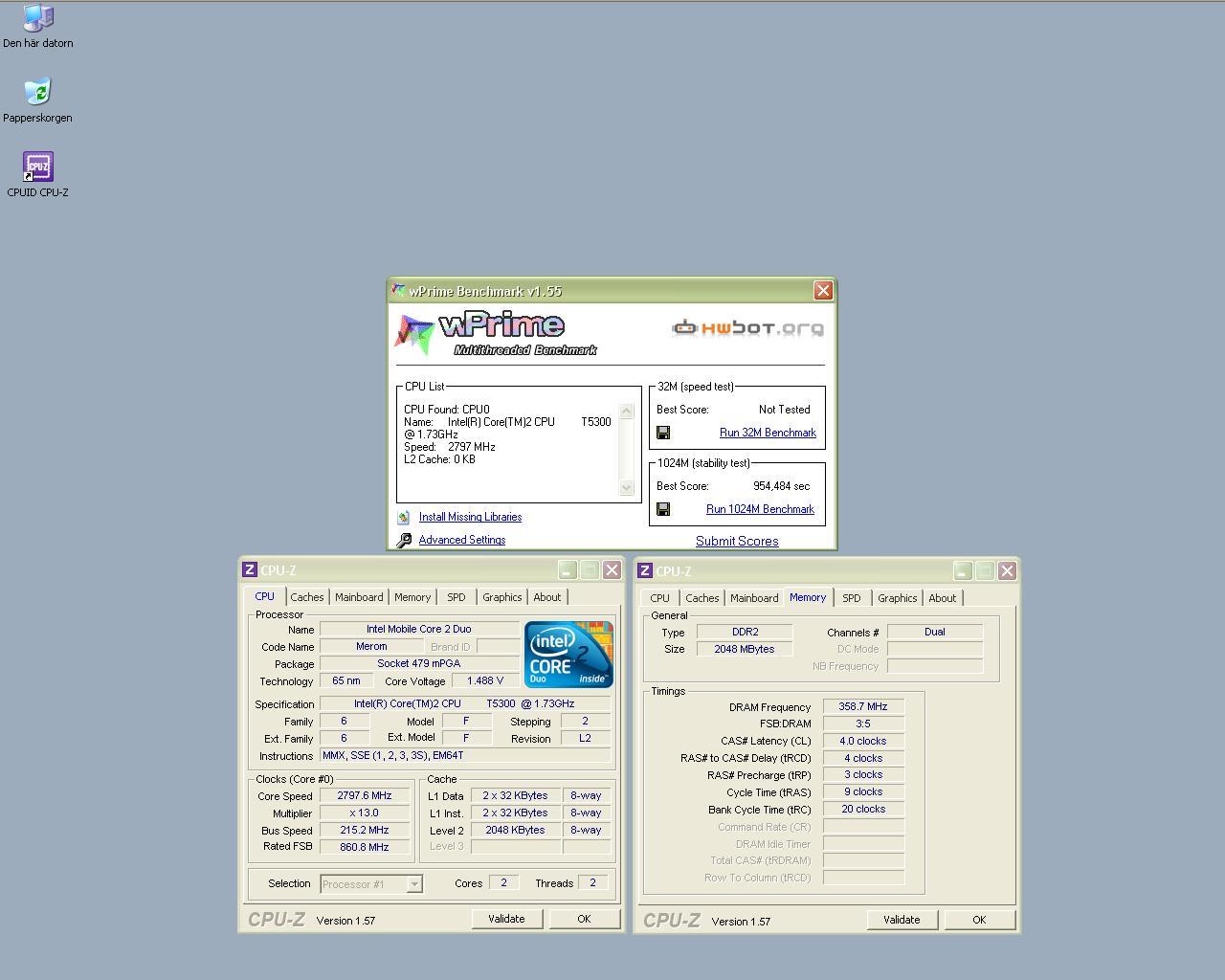Switch to Caches tab in left CPU-Z
This screenshot has height=980, width=1225.
(x=307, y=597)
